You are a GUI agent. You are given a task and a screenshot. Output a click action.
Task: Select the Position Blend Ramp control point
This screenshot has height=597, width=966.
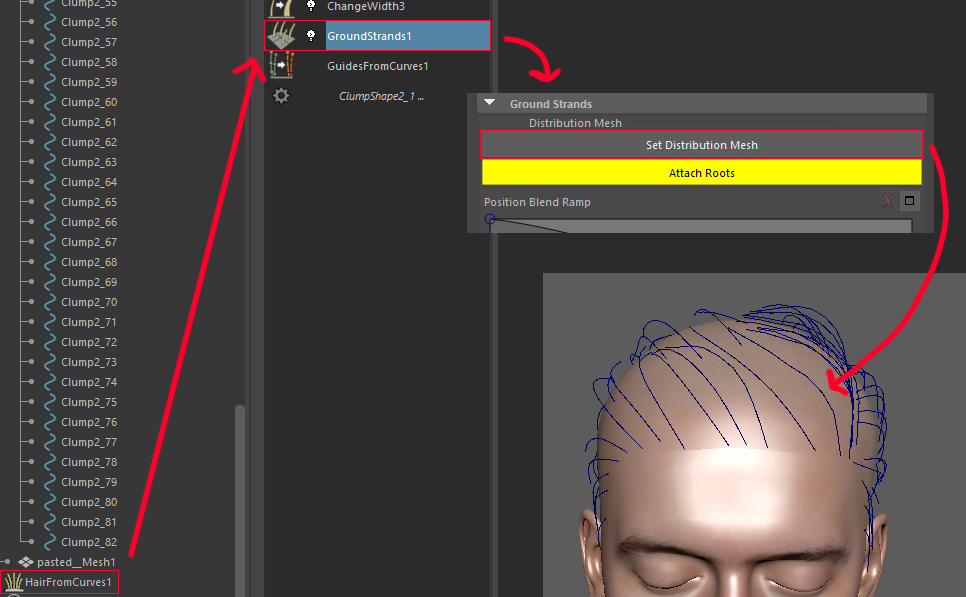tap(490, 219)
